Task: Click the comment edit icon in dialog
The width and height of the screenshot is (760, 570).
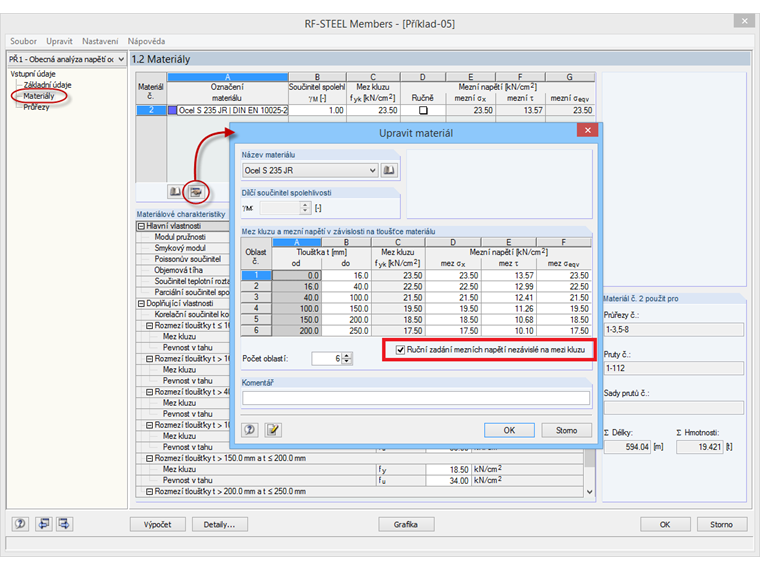Action: 273,429
